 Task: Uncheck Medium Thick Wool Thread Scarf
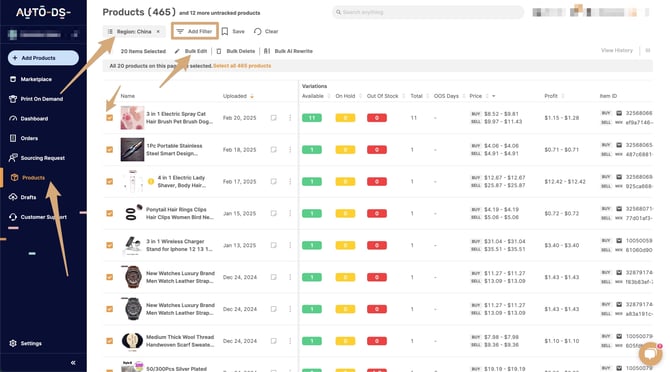[109, 341]
